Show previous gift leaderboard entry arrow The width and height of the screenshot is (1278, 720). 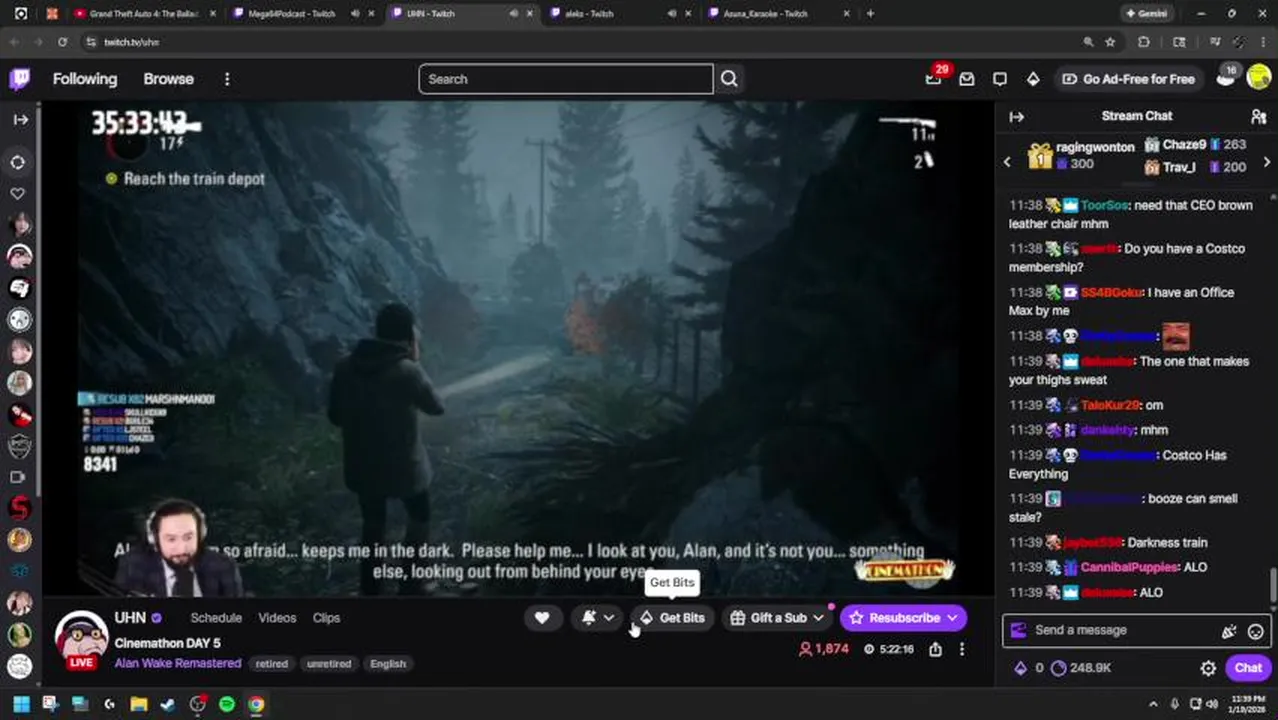click(1007, 161)
